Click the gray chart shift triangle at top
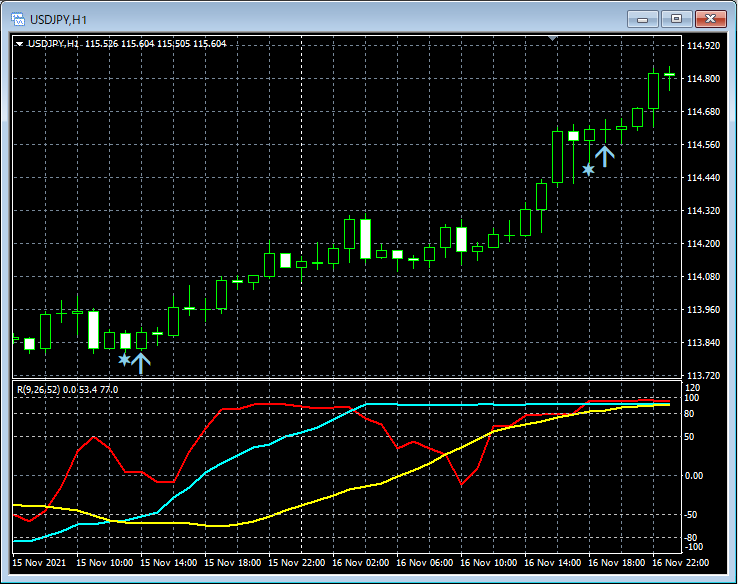739x584 pixels. click(x=553, y=39)
